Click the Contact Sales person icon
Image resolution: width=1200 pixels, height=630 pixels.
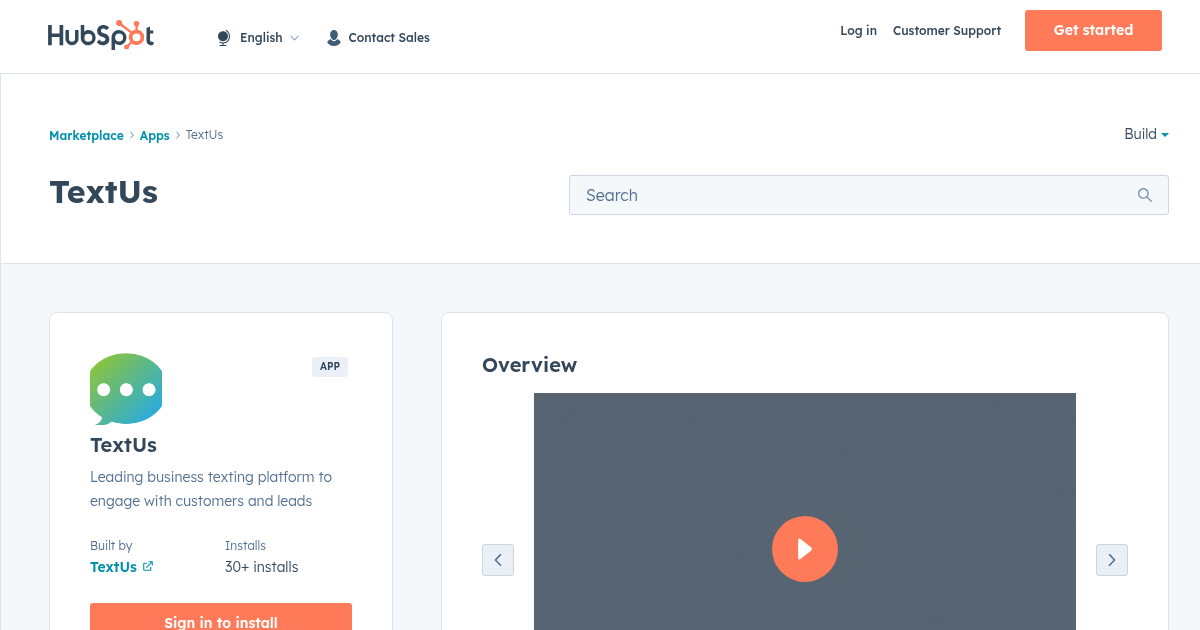pyautogui.click(x=333, y=37)
